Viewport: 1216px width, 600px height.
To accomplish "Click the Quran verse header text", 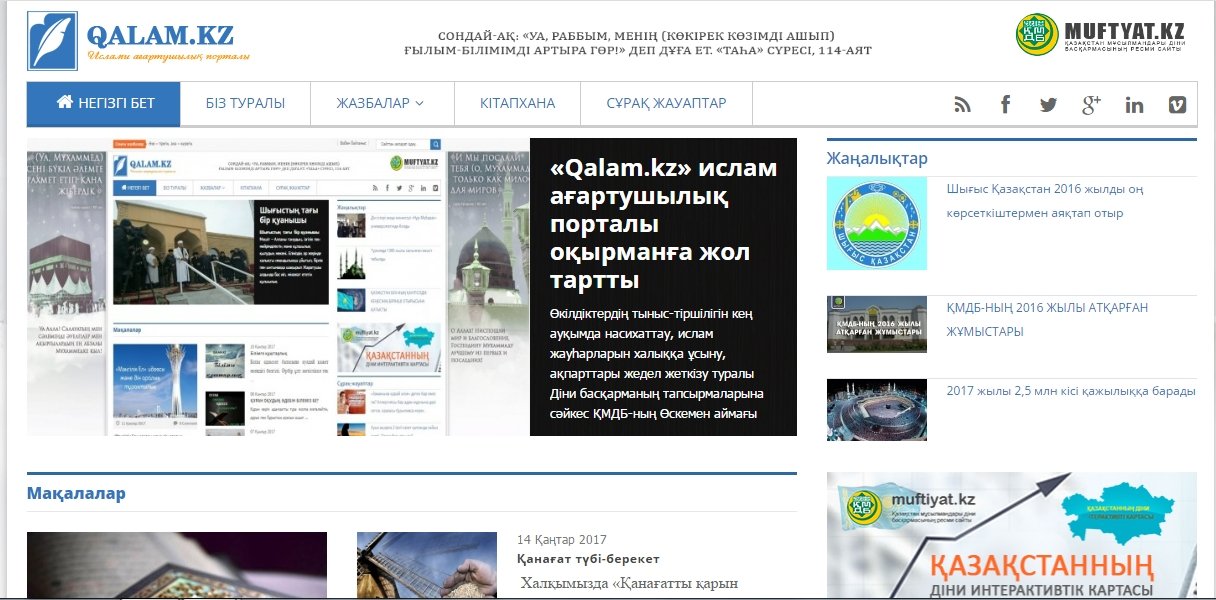I will pyautogui.click(x=638, y=43).
